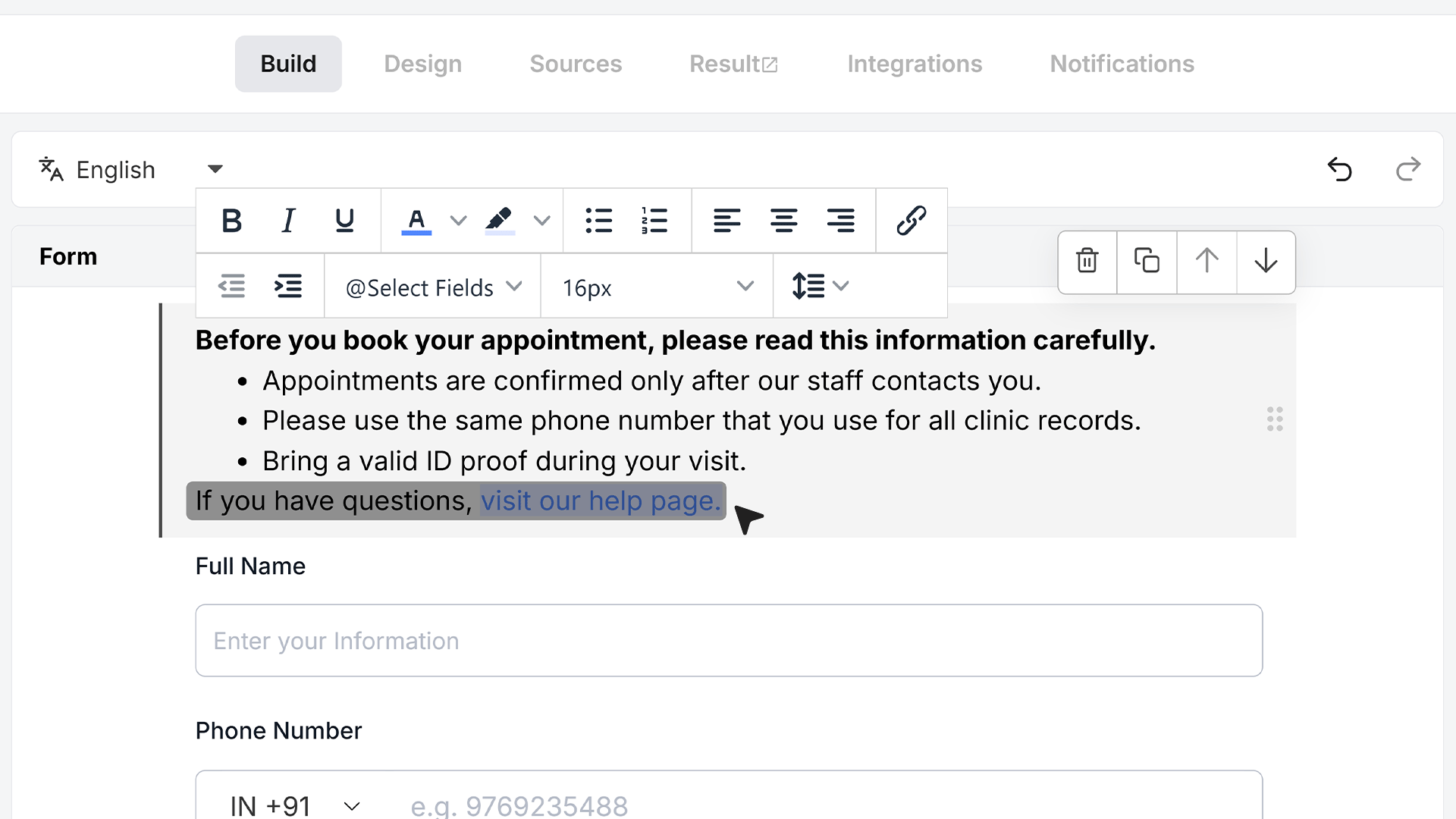Toggle bold formatting
The height and width of the screenshot is (819, 1456).
231,221
